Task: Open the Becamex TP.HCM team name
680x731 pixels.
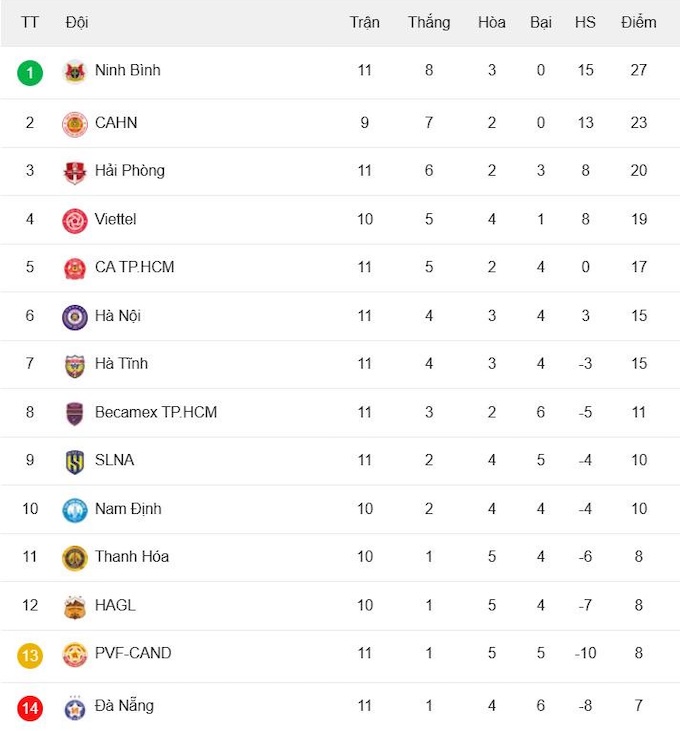Action: [x=156, y=412]
